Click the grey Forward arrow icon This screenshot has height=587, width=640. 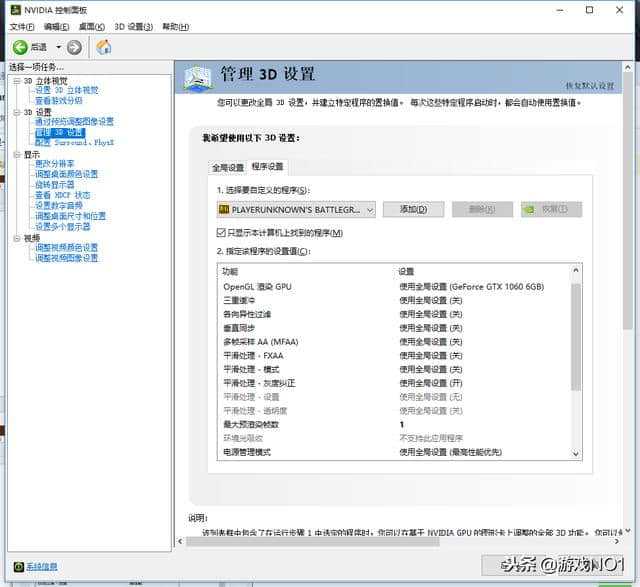(74, 47)
